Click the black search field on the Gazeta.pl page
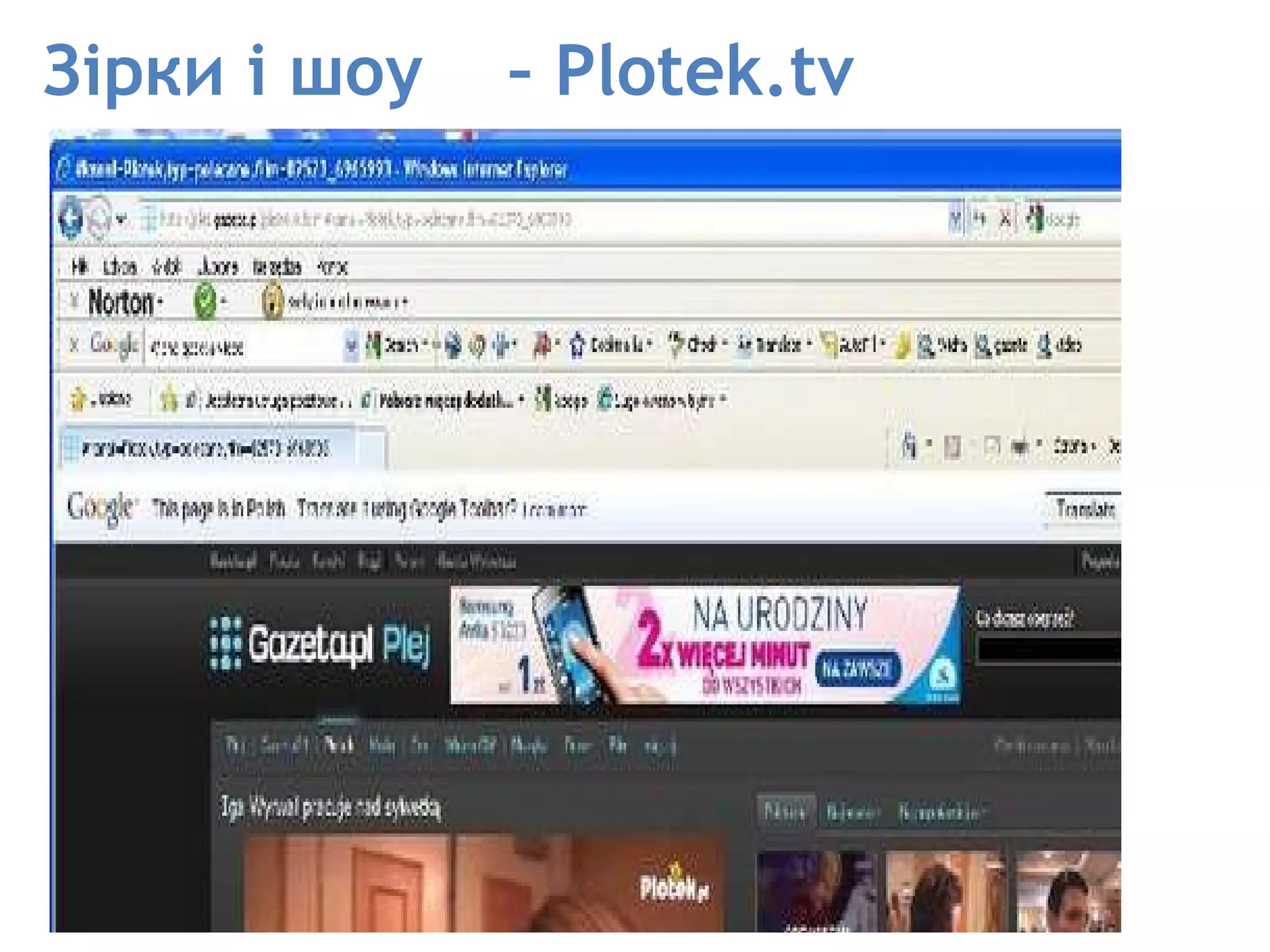Viewport: 1270px width, 952px height. tap(1049, 650)
